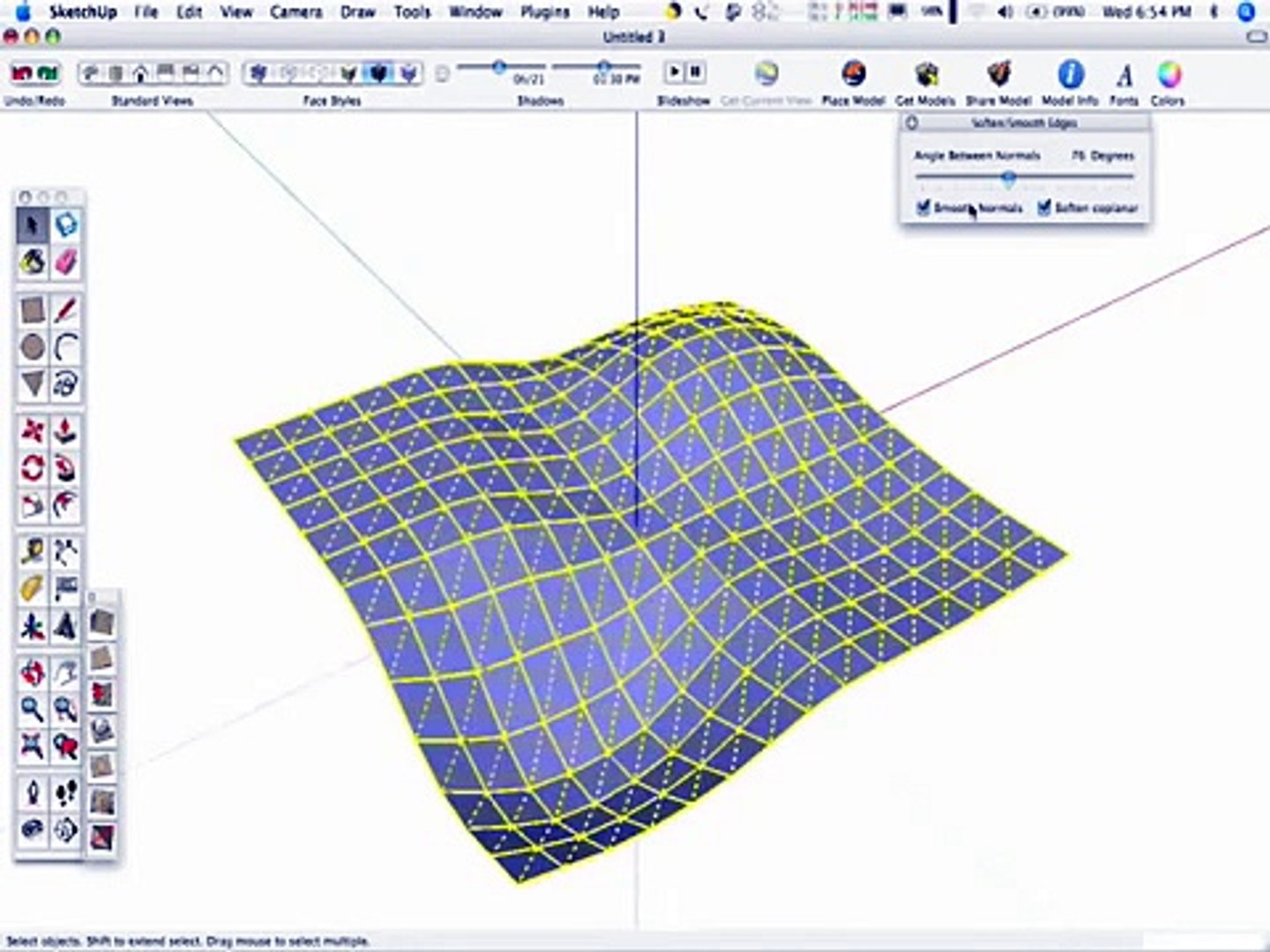Activate the Freehand scribble tool
Image resolution: width=1270 pixels, height=952 pixels.
tap(66, 383)
